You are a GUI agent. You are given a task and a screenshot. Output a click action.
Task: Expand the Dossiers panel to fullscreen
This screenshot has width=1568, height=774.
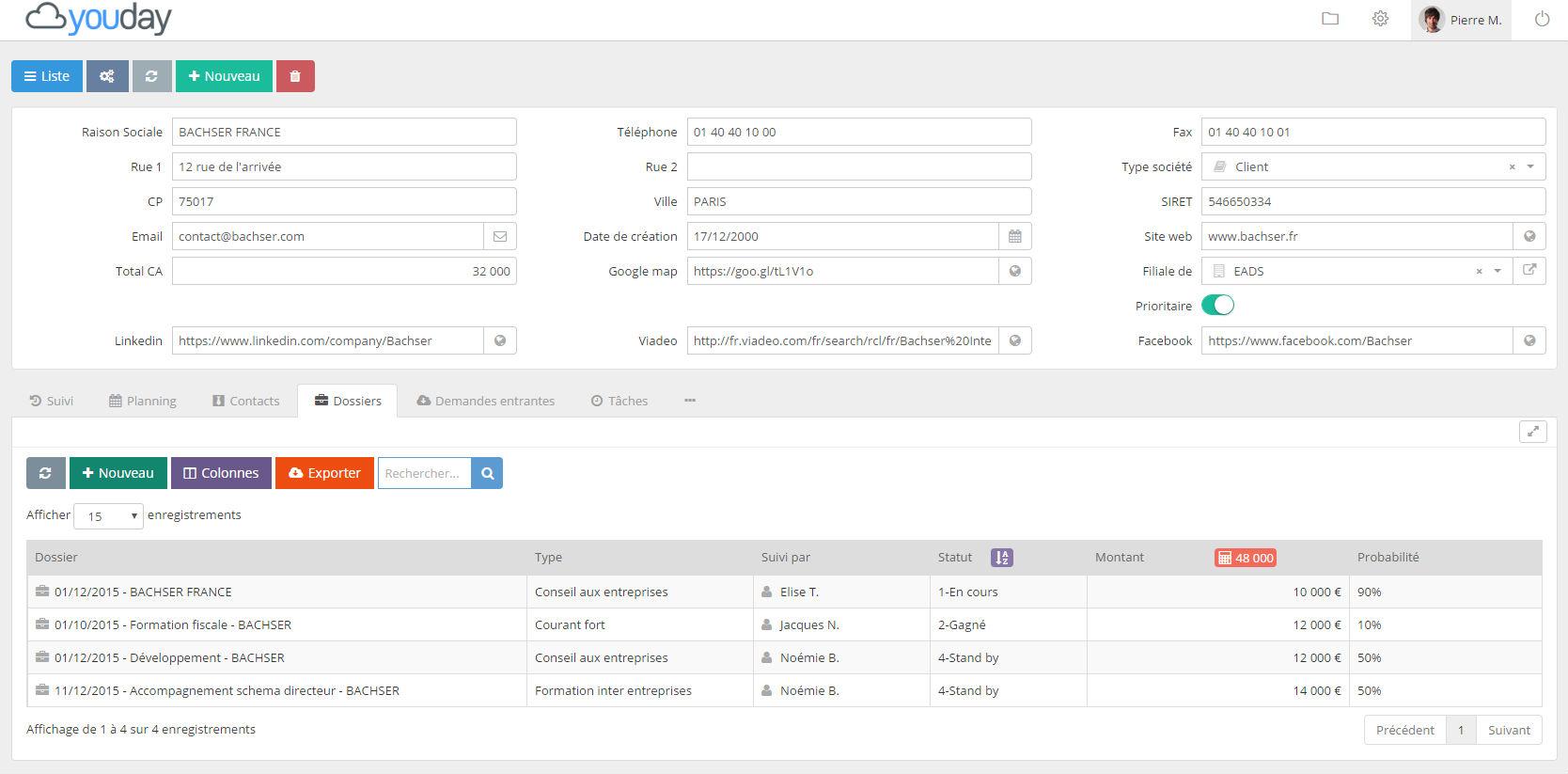[x=1533, y=432]
